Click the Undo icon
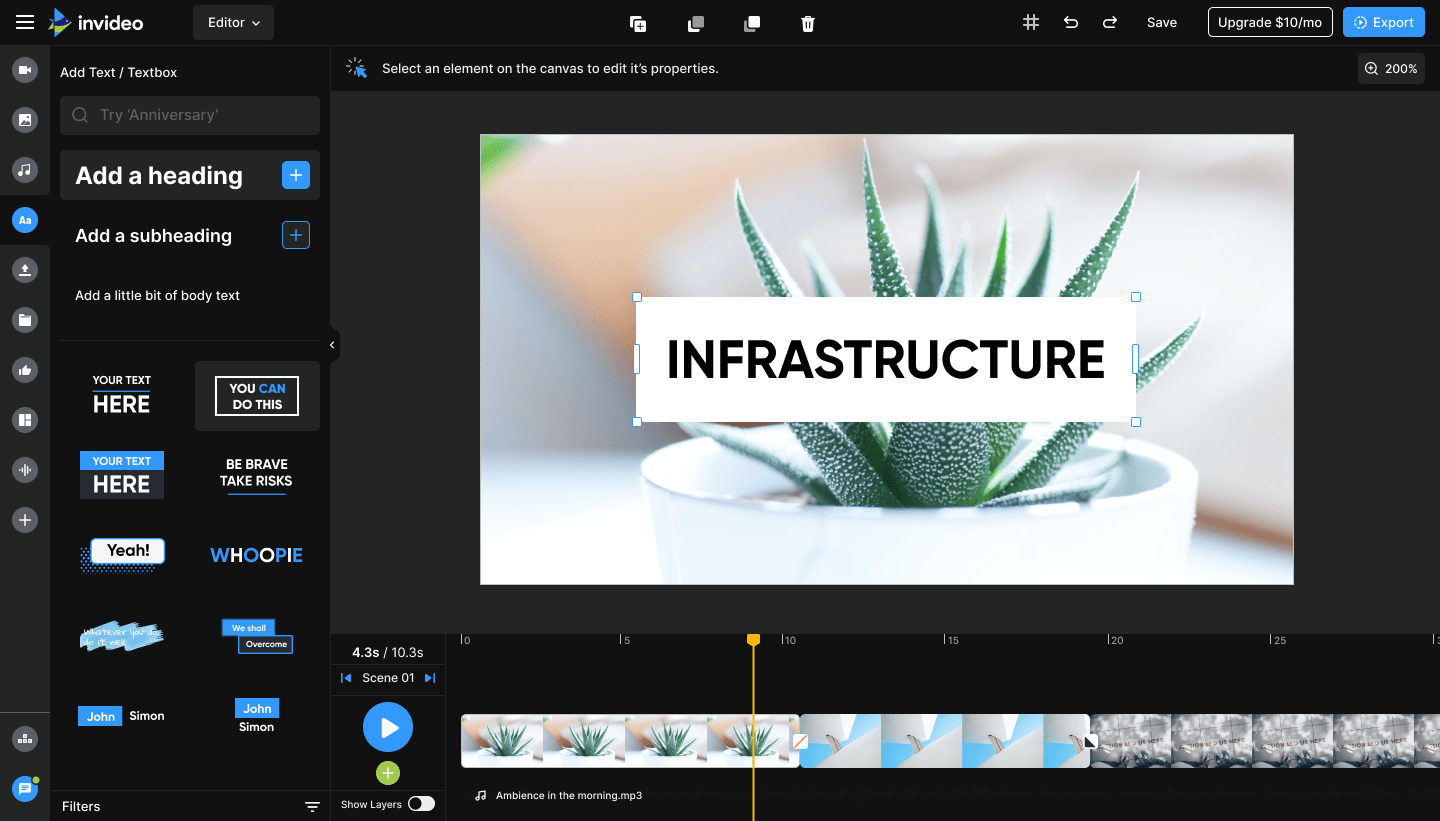The width and height of the screenshot is (1440, 821). coord(1070,22)
